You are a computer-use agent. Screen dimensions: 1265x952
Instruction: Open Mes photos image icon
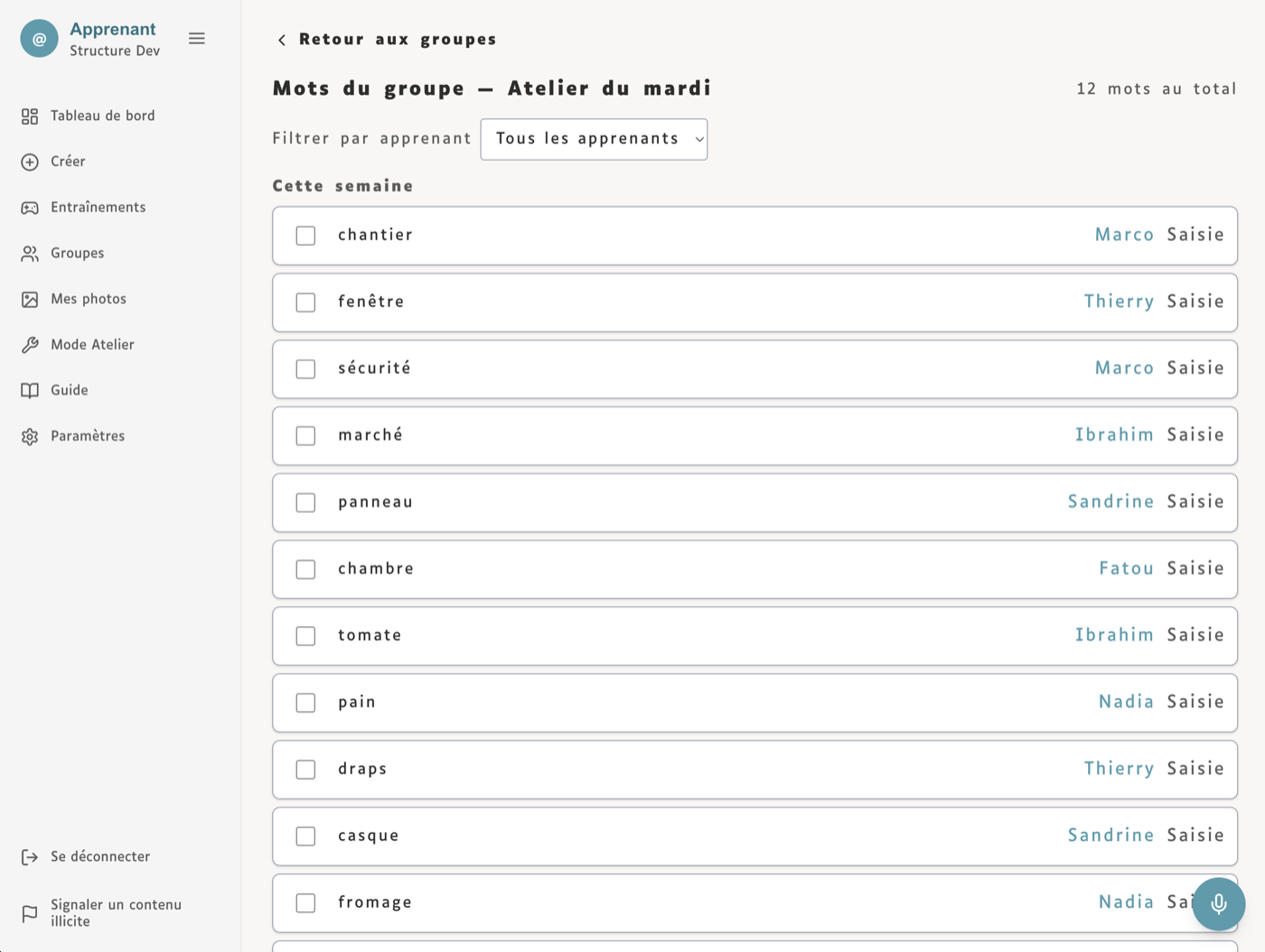point(30,298)
